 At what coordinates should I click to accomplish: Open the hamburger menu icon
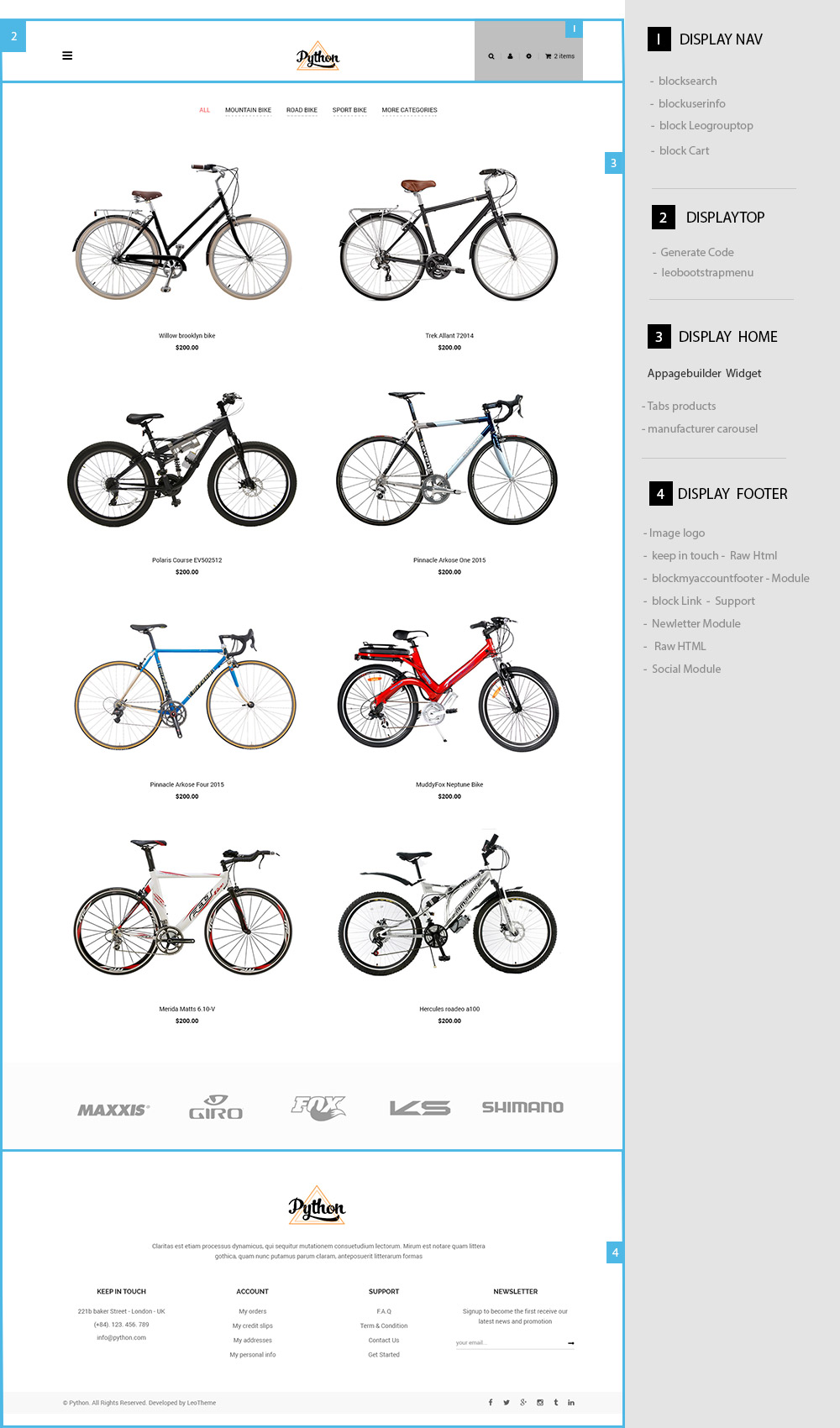tap(67, 56)
